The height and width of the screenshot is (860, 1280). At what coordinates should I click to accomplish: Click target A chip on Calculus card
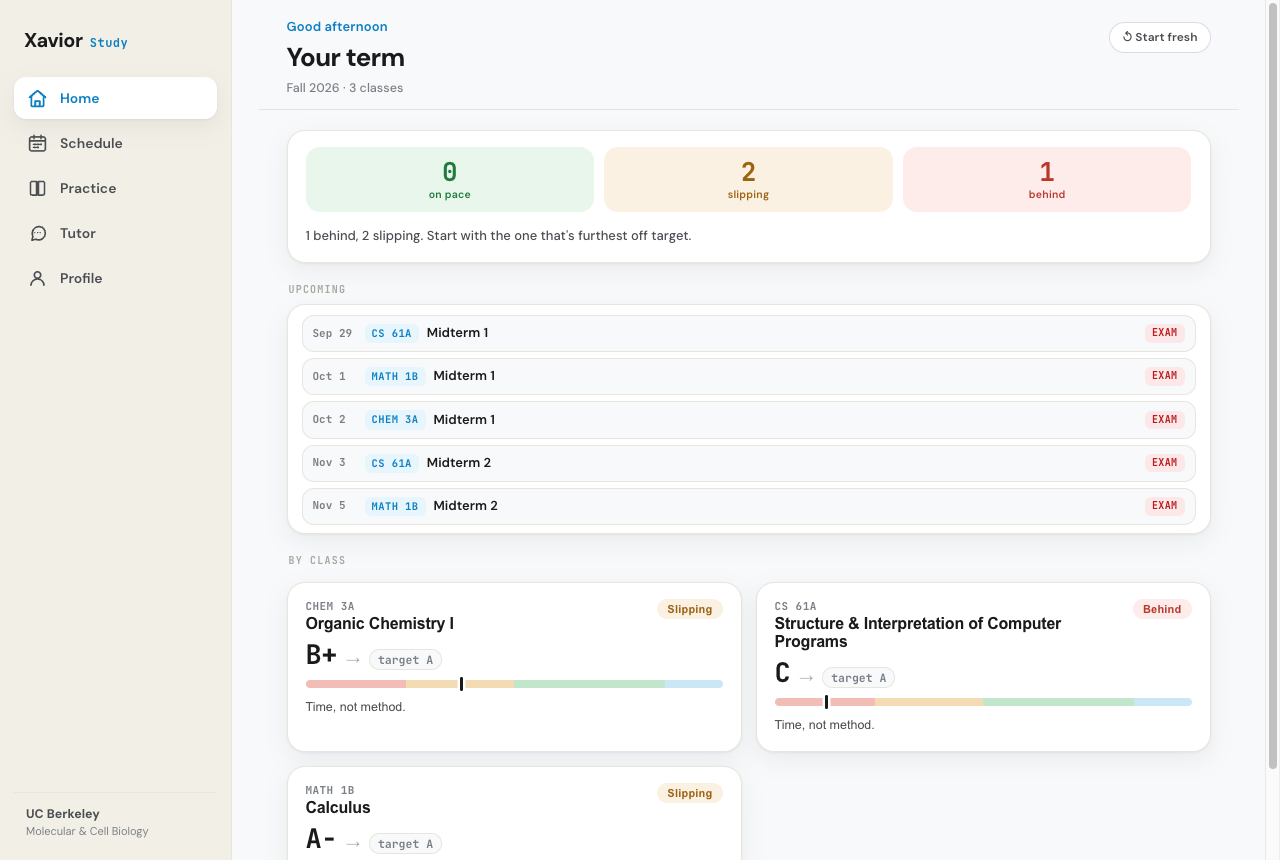[405, 844]
